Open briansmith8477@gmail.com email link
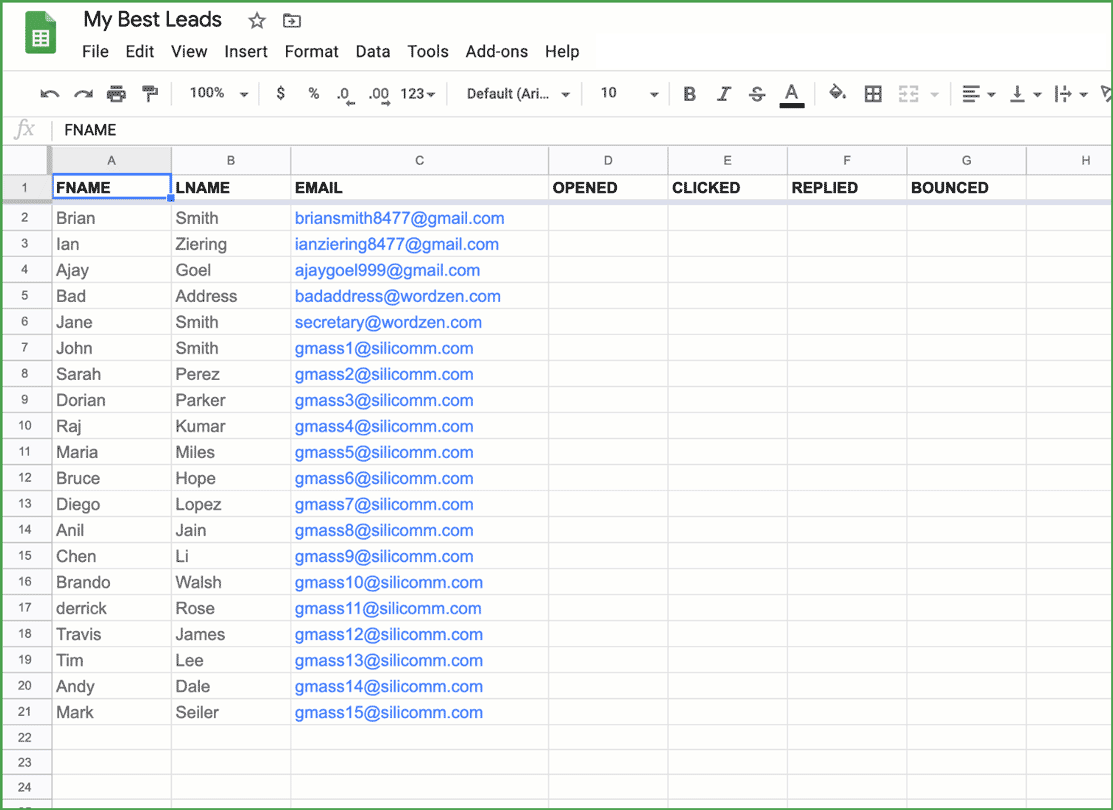The width and height of the screenshot is (1113, 810). pos(399,218)
